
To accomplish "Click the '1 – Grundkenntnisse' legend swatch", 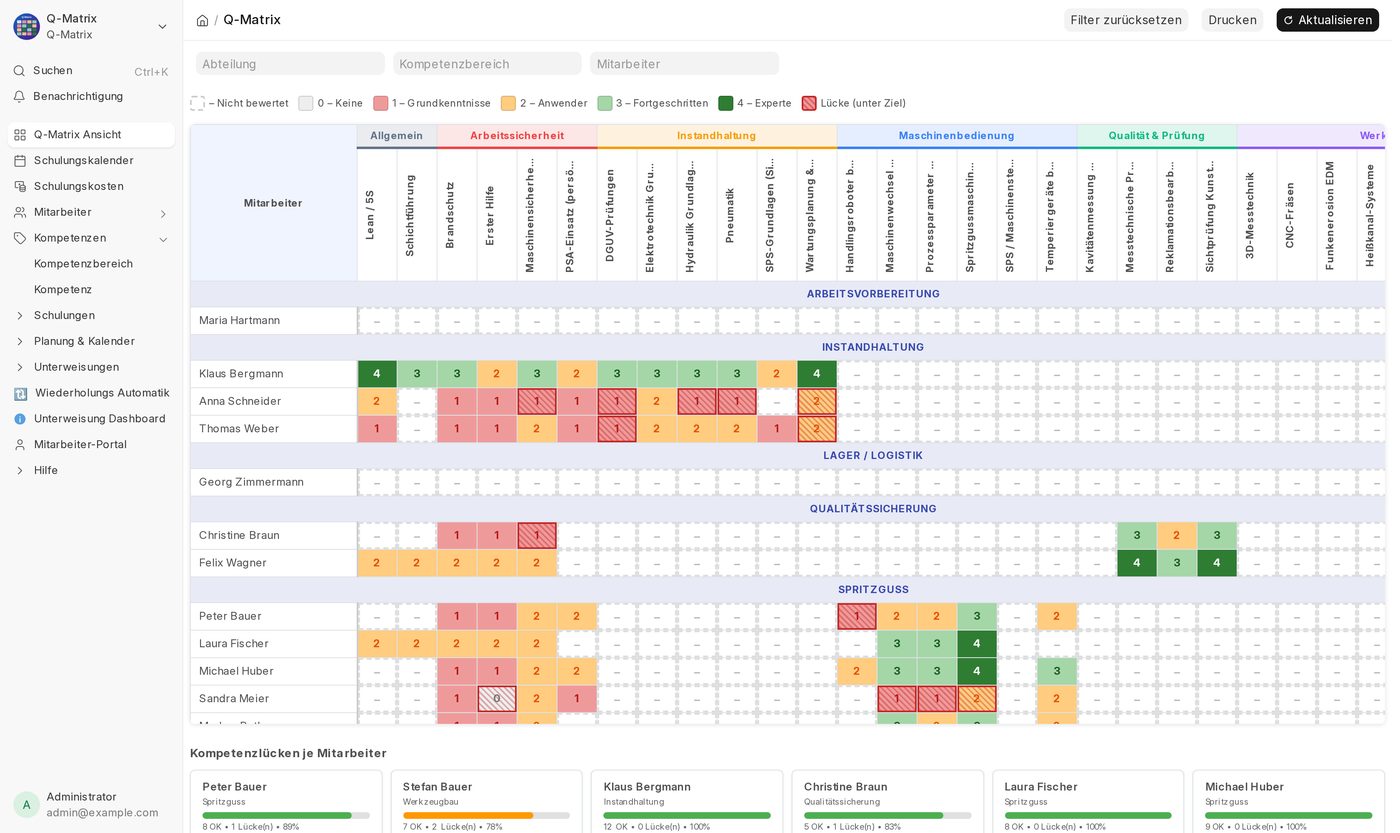I will point(381,103).
